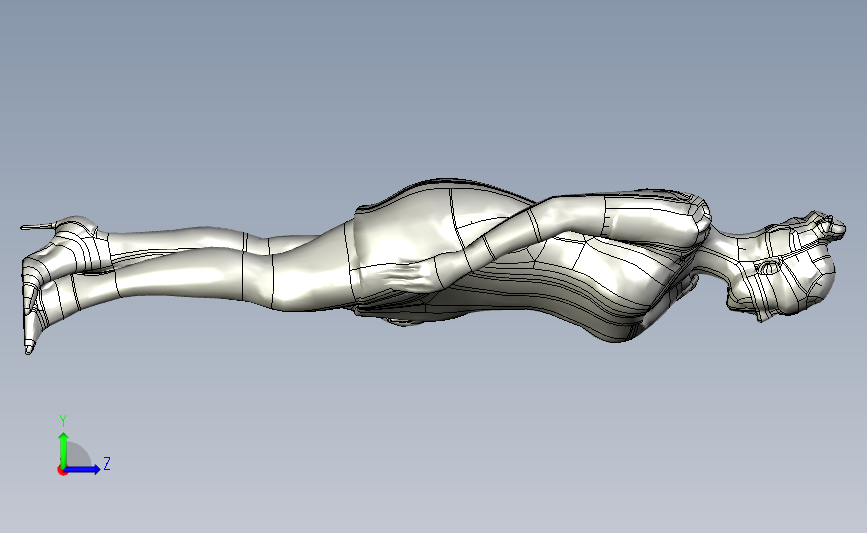Viewport: 867px width, 533px height.
Task: Click the green Y axis arrow
Action: pyautogui.click(x=64, y=449)
